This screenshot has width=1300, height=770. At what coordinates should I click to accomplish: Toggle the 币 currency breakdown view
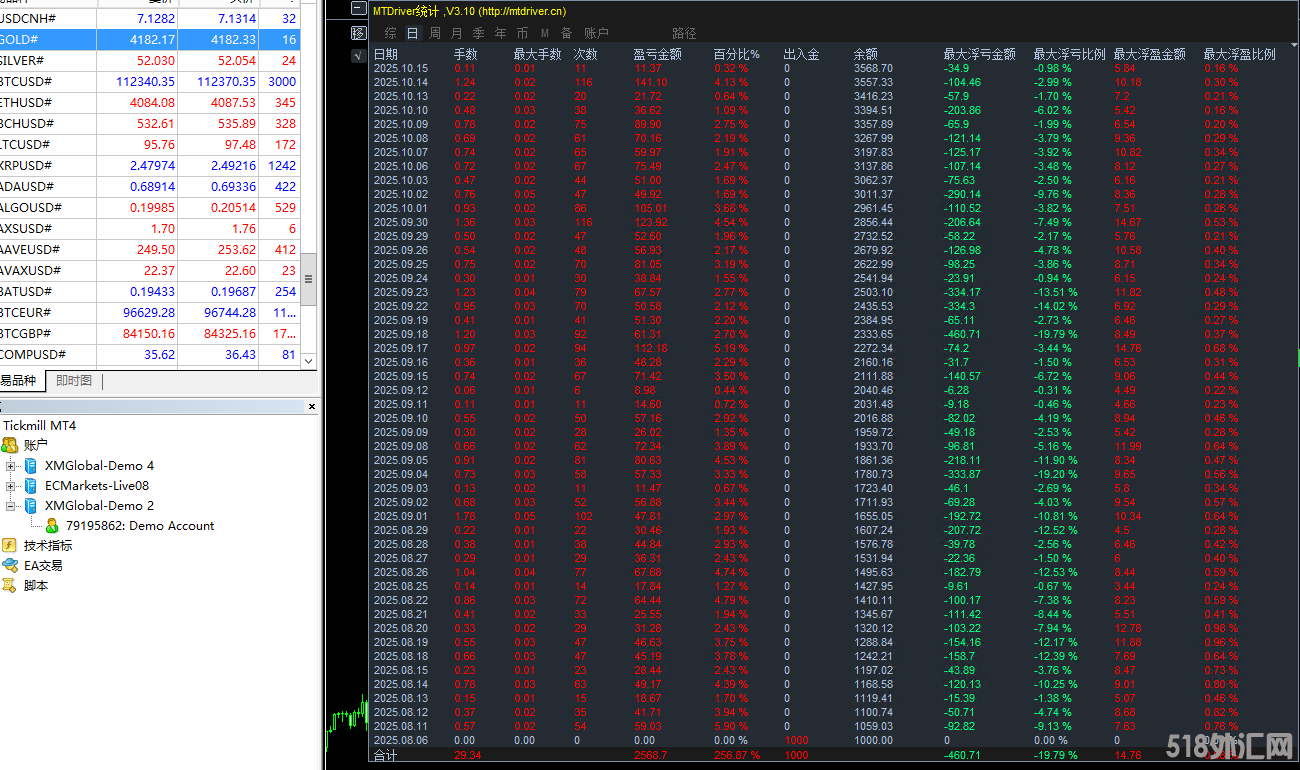(522, 33)
